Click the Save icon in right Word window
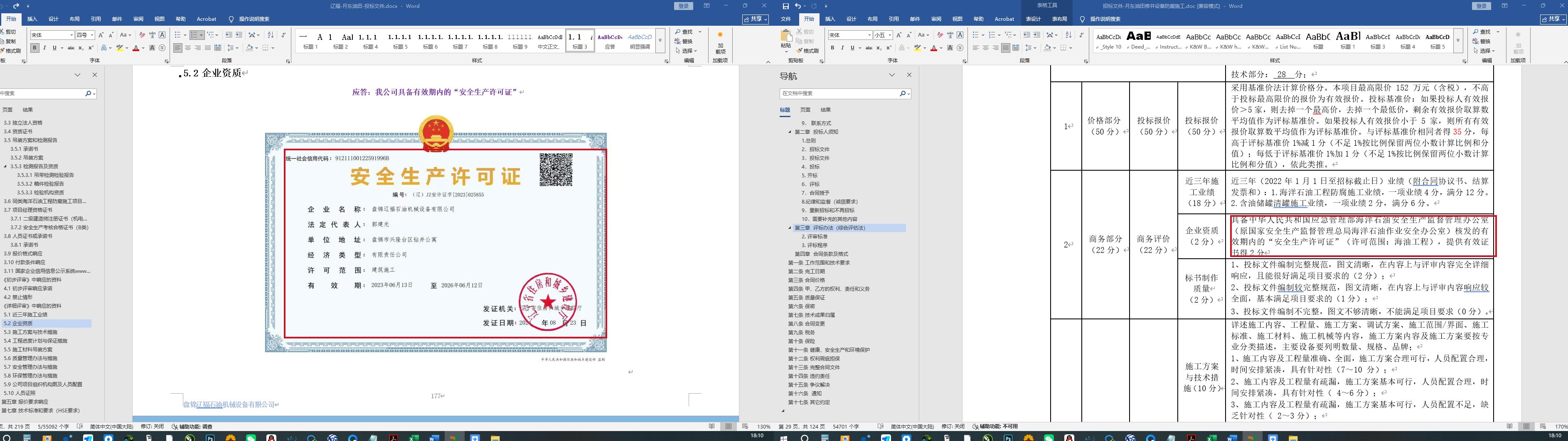The height and width of the screenshot is (441, 1568). (786, 6)
